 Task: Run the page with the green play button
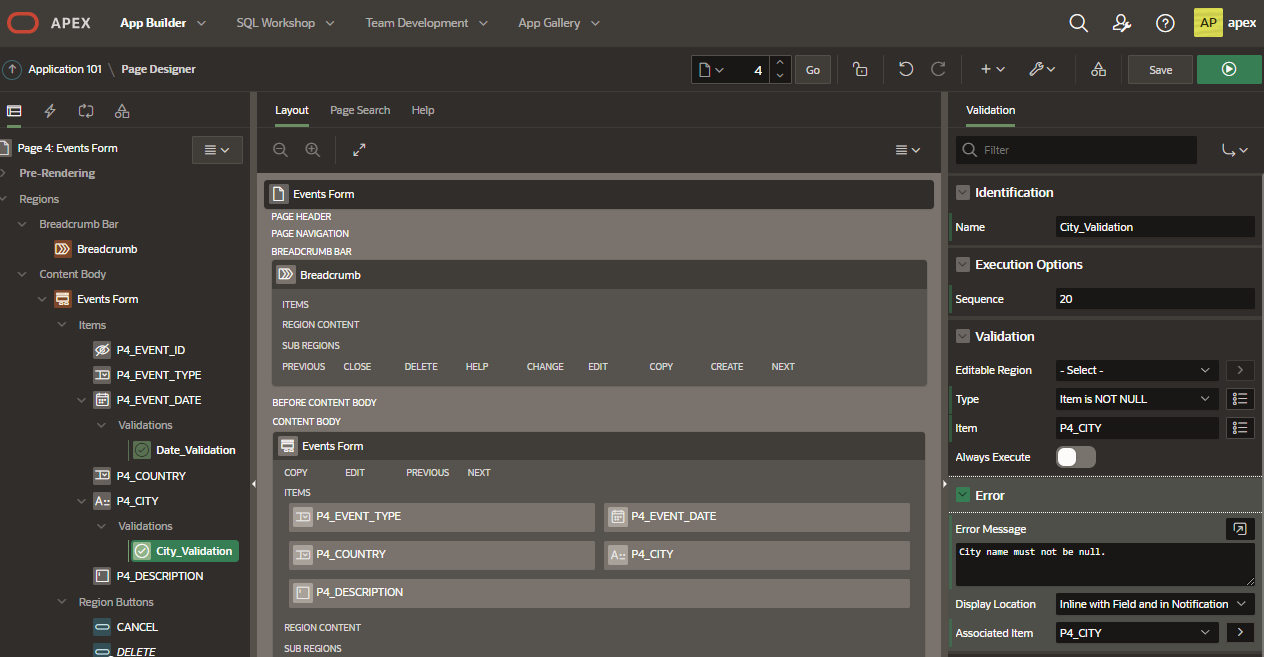(1229, 69)
